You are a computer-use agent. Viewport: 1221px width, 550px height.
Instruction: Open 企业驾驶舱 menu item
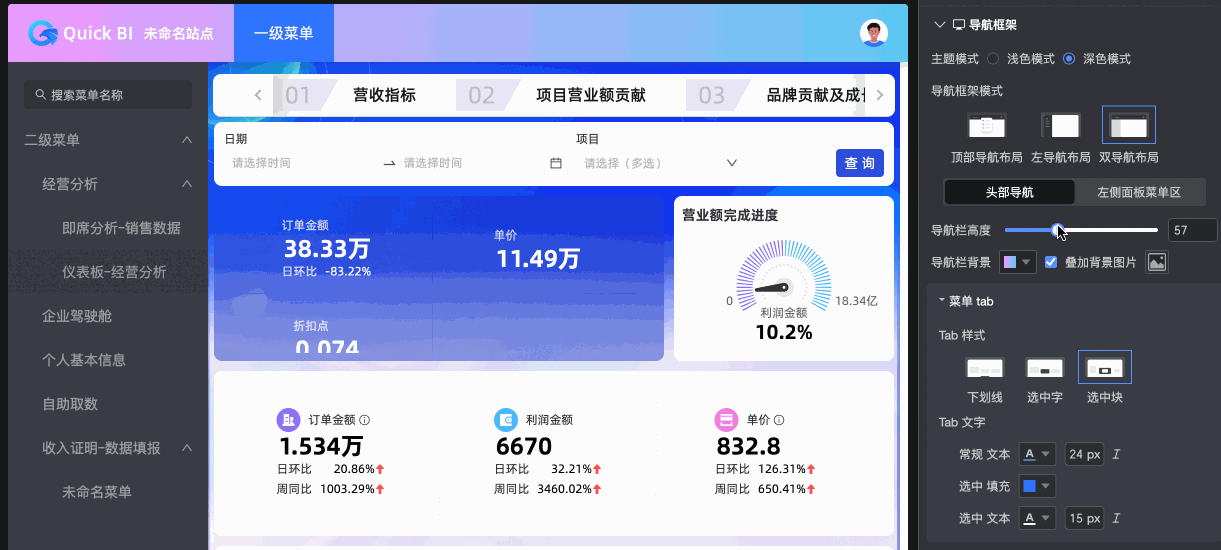point(77,316)
